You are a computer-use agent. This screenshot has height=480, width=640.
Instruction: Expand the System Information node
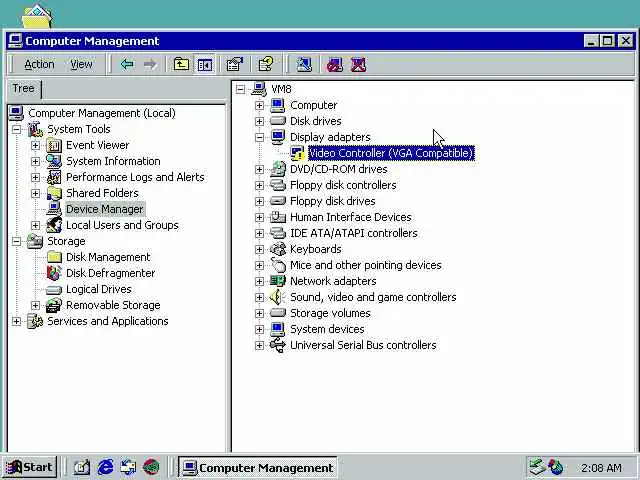point(36,161)
